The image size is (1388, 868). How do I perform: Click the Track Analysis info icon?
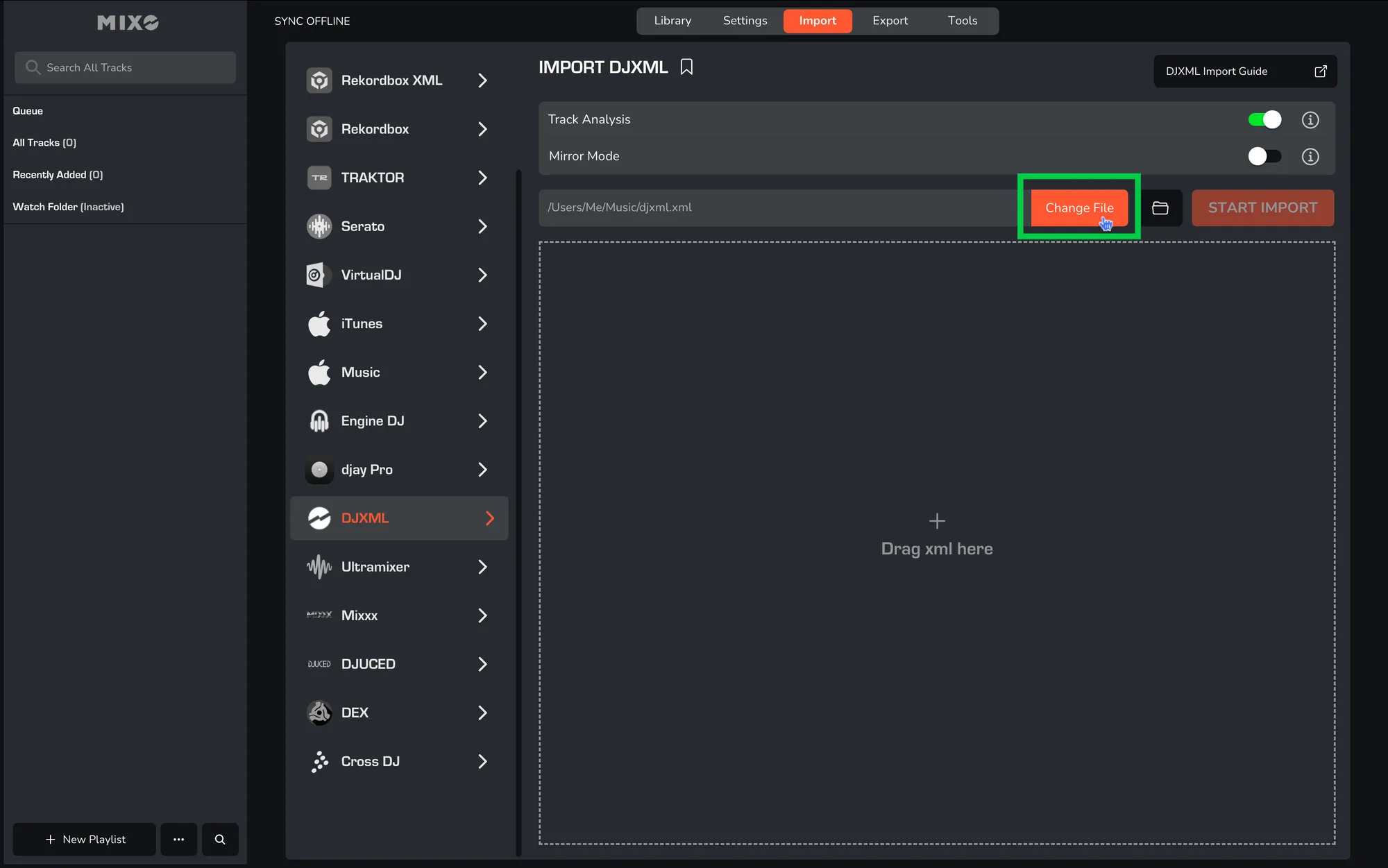1310,120
